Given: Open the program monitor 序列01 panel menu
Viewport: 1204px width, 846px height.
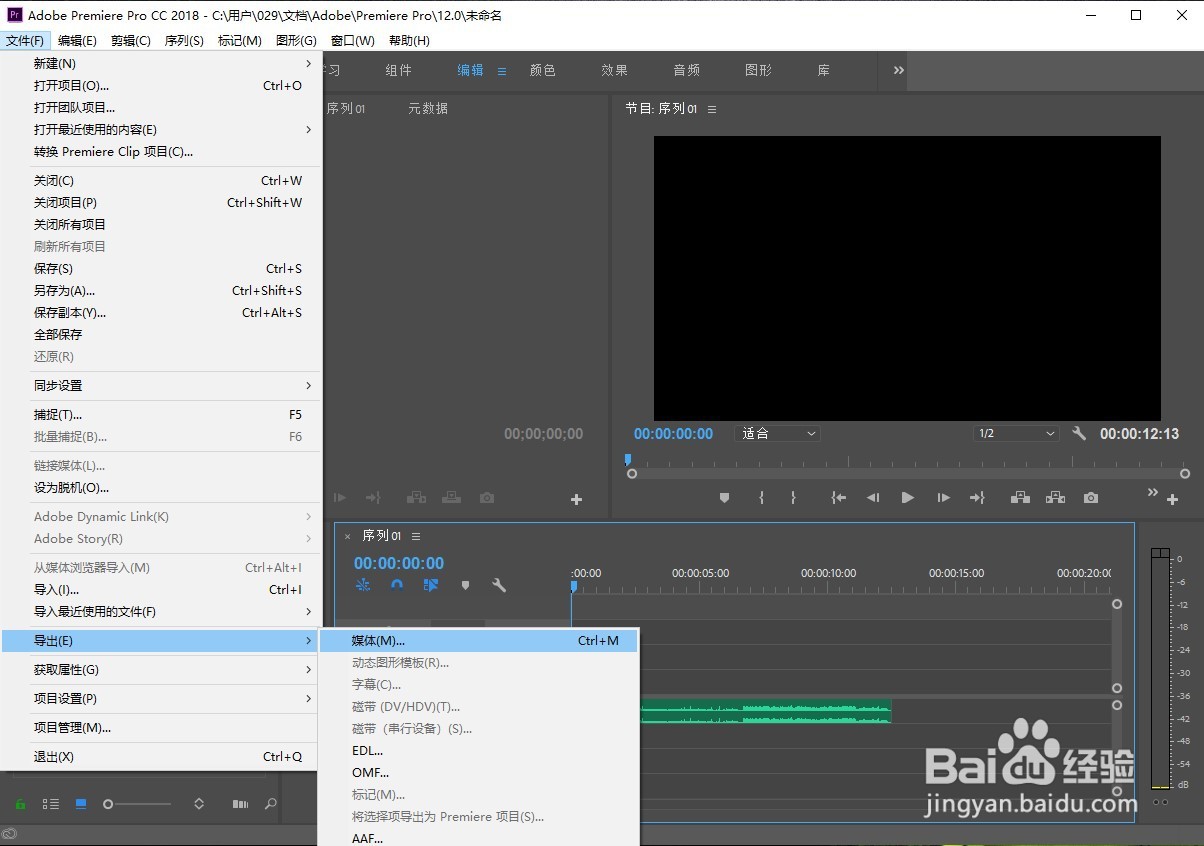Looking at the screenshot, I should point(712,109).
